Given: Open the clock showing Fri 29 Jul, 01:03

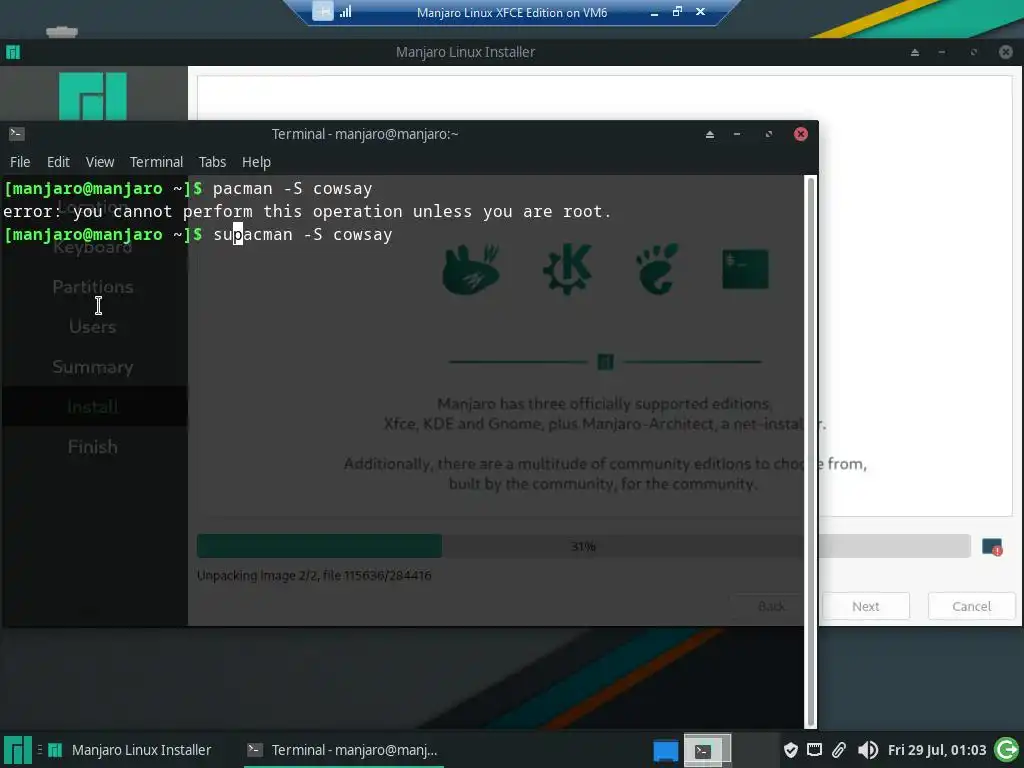Looking at the screenshot, I should (936, 750).
